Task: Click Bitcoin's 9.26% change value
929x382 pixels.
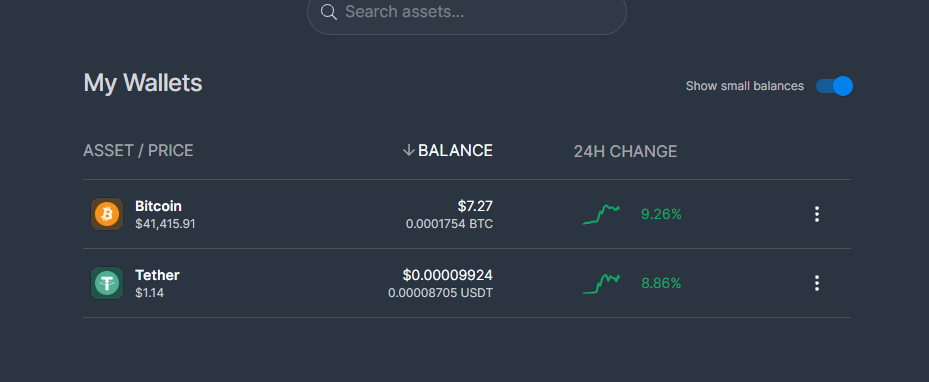Action: (661, 214)
